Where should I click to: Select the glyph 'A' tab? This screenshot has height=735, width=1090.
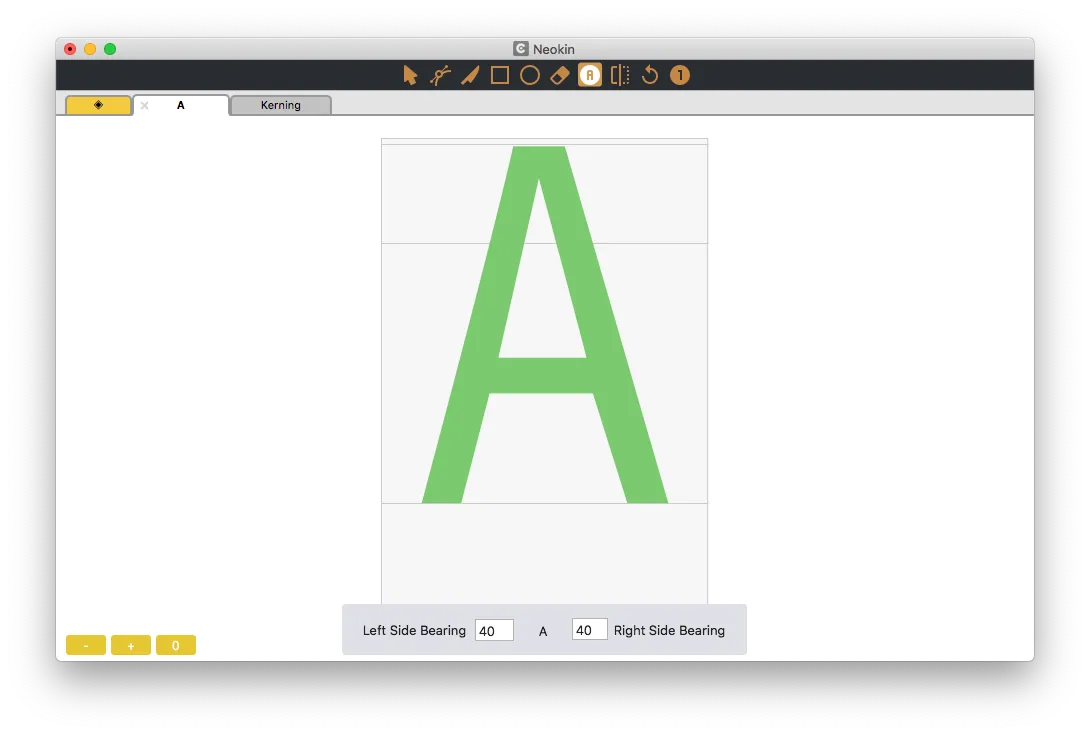(180, 104)
